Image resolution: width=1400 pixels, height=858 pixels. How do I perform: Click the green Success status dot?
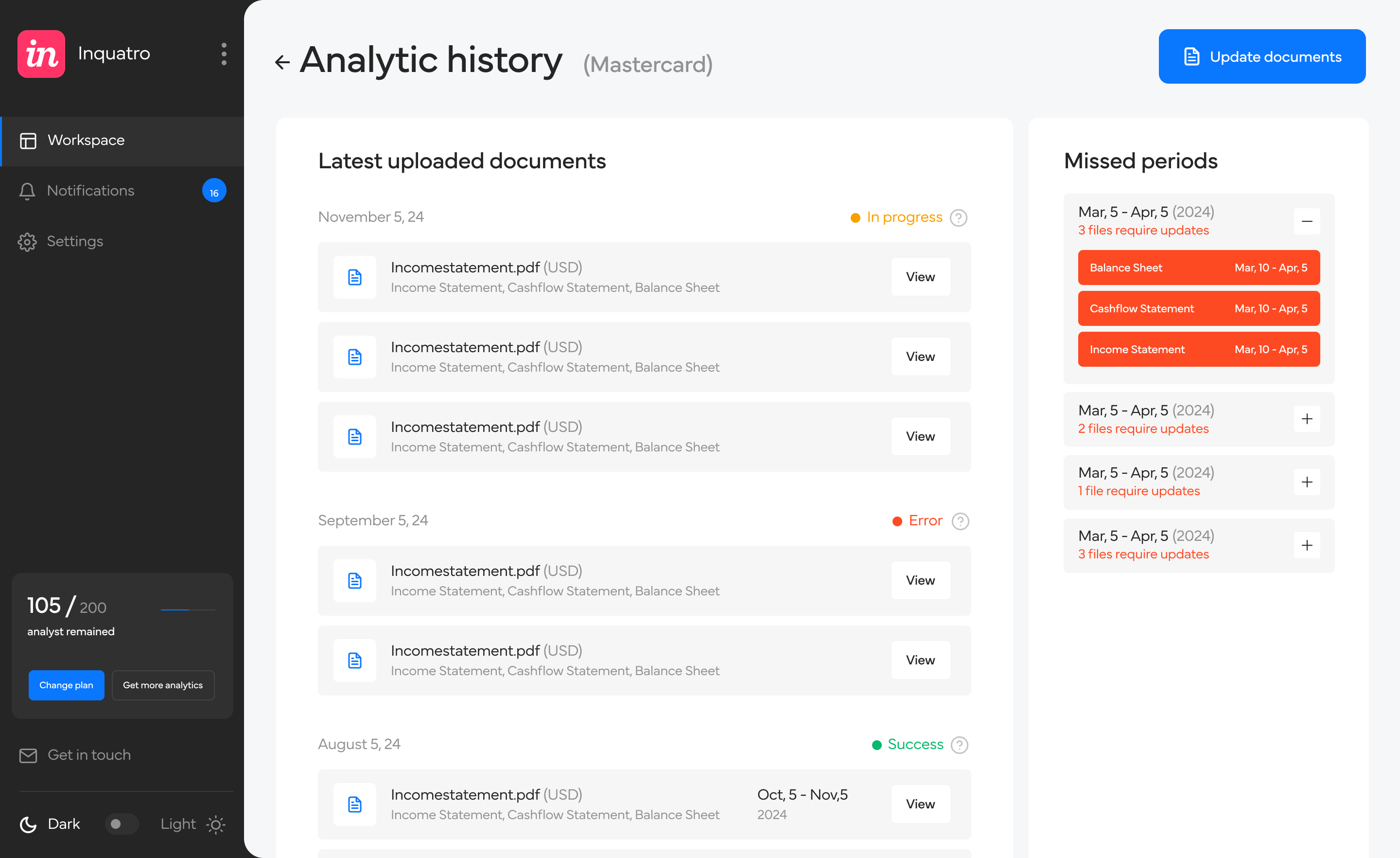pos(877,745)
